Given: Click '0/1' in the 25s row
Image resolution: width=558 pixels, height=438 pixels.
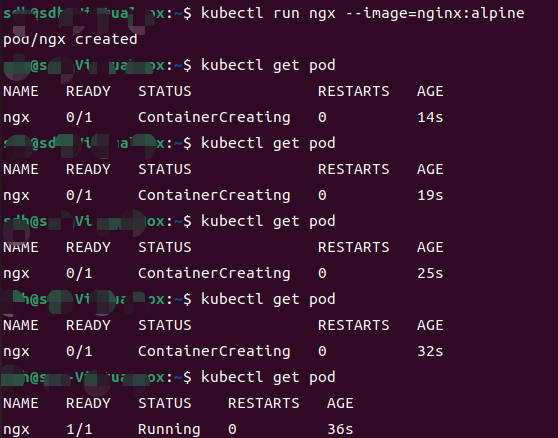Looking at the screenshot, I should (79, 273).
